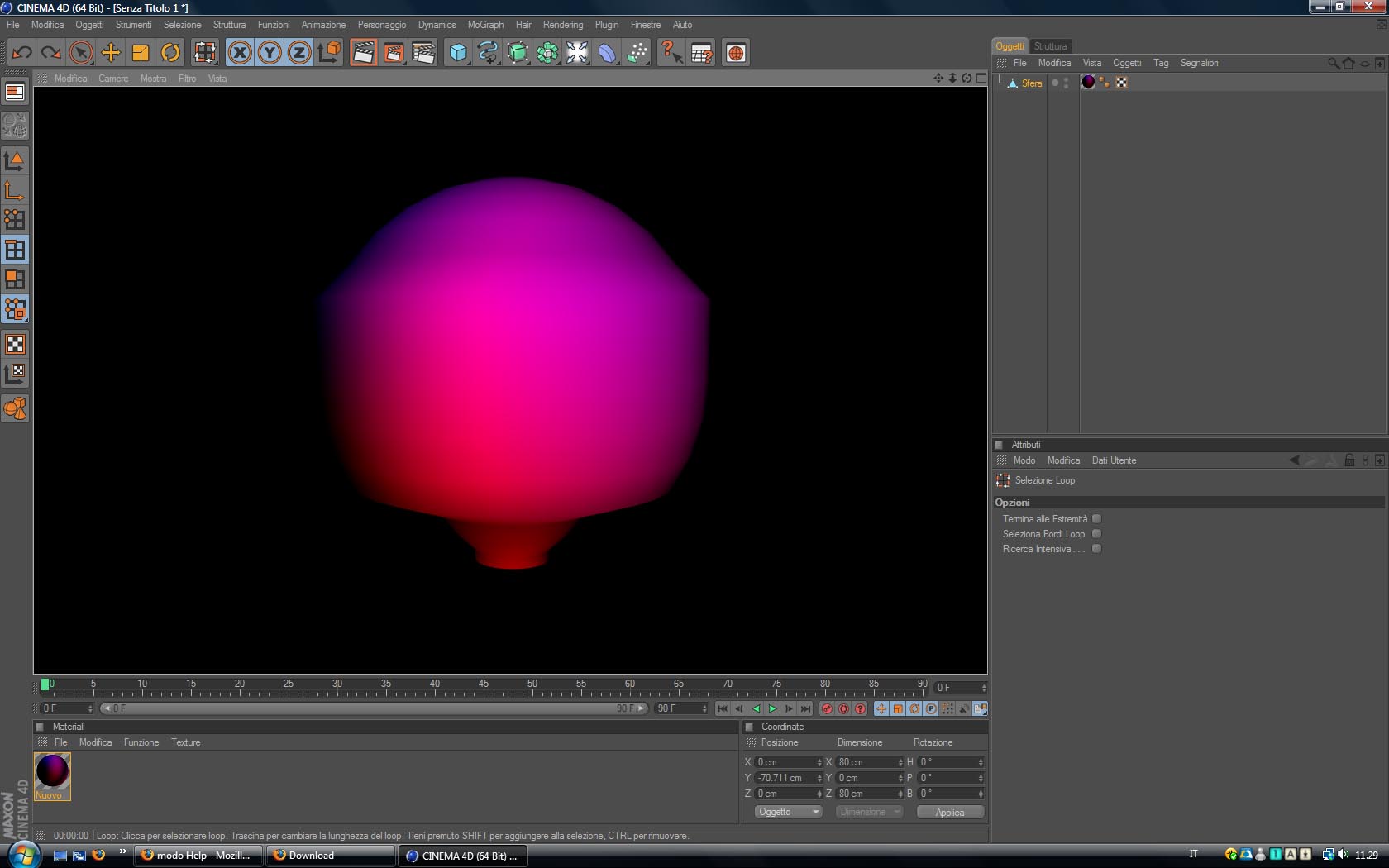Select the Nuovo material thumbnail

(52, 772)
